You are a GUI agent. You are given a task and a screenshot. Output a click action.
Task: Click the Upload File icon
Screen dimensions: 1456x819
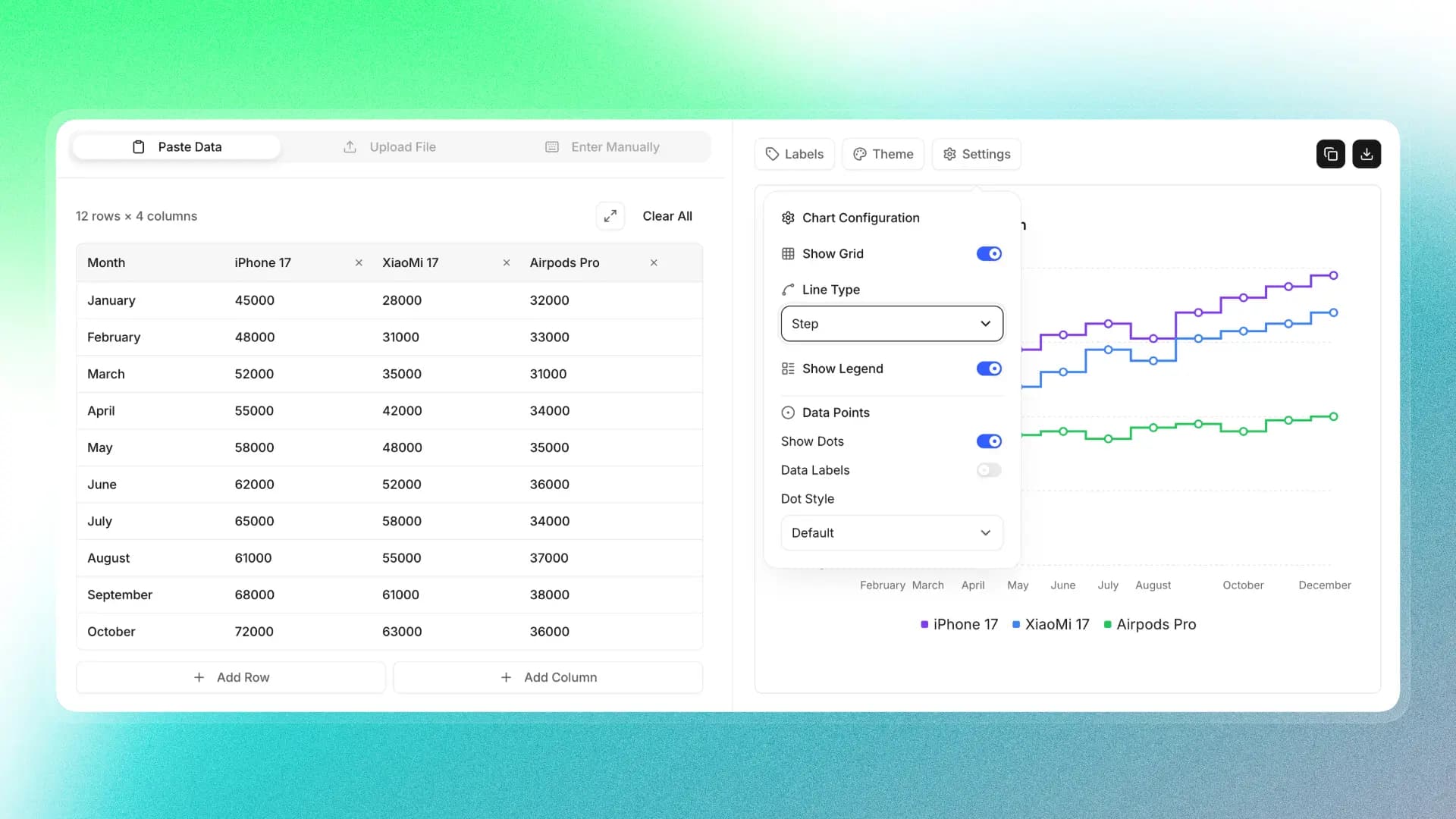pos(350,146)
